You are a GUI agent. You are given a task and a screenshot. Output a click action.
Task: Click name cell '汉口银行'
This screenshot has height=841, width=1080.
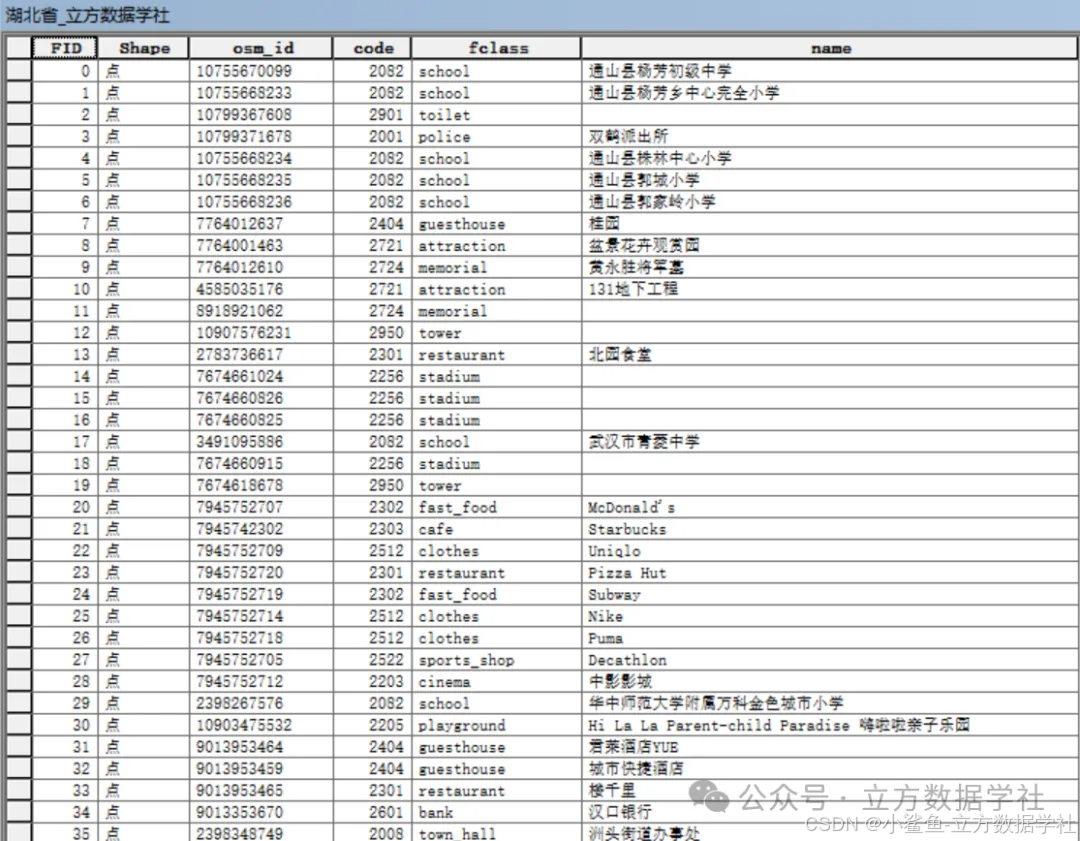point(829,813)
